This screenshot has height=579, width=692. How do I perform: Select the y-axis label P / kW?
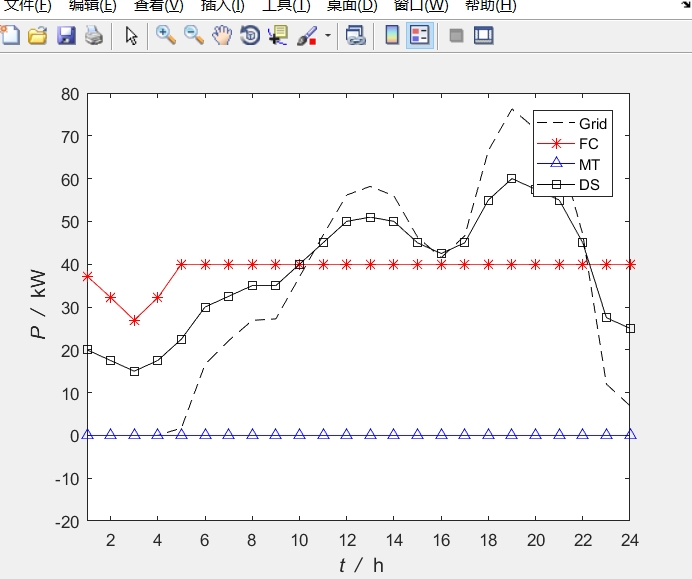pyautogui.click(x=38, y=304)
